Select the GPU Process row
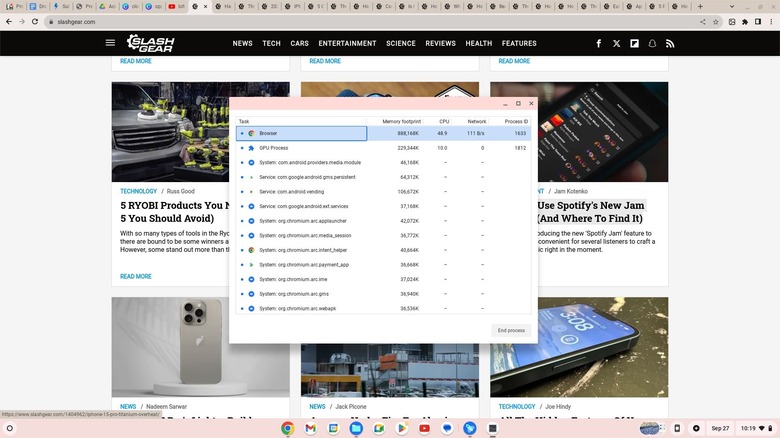Image resolution: width=780 pixels, height=438 pixels. click(384, 148)
